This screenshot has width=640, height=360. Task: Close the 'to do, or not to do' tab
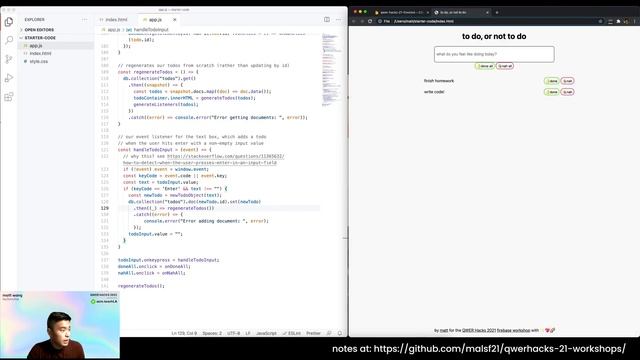tap(487, 12)
